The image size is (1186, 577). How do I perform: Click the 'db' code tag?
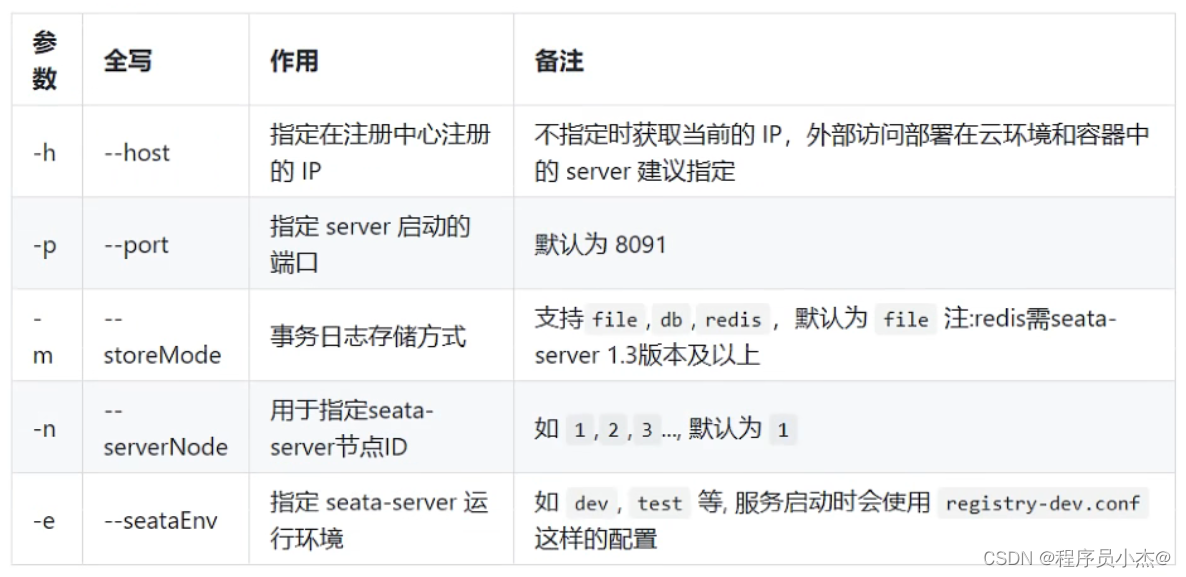[671, 320]
